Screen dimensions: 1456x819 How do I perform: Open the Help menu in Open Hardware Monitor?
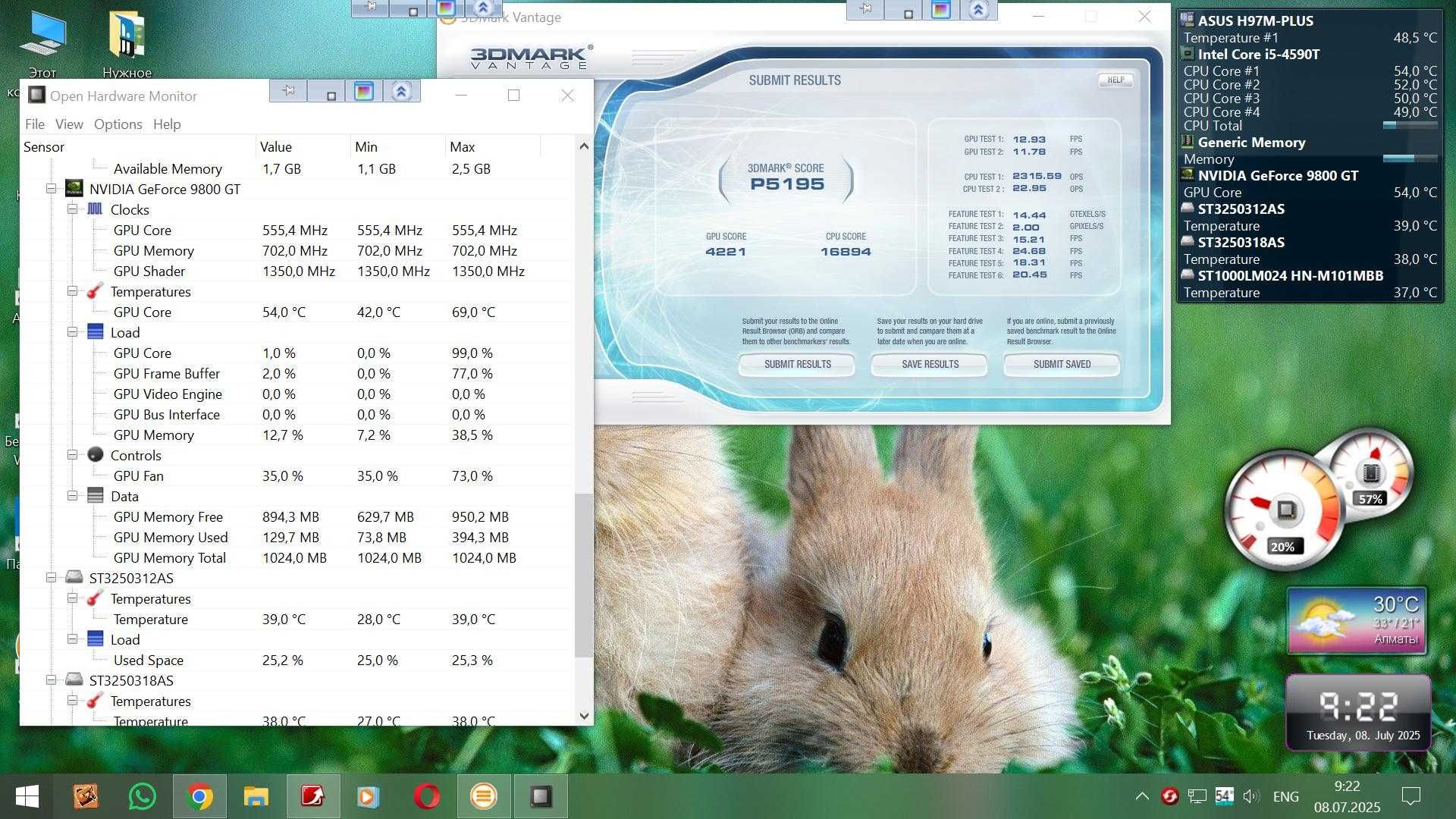click(x=167, y=124)
